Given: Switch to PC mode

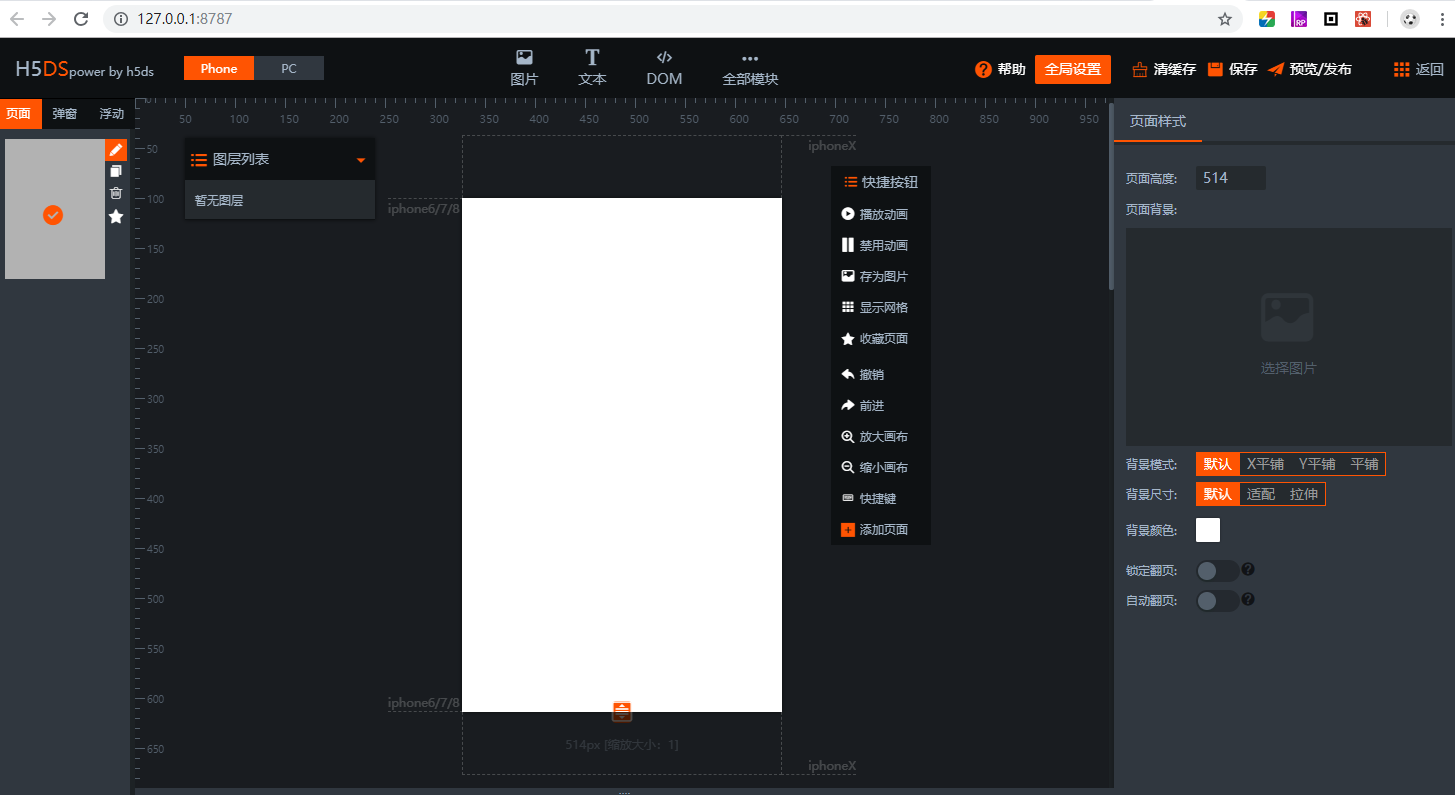Looking at the screenshot, I should [x=289, y=68].
